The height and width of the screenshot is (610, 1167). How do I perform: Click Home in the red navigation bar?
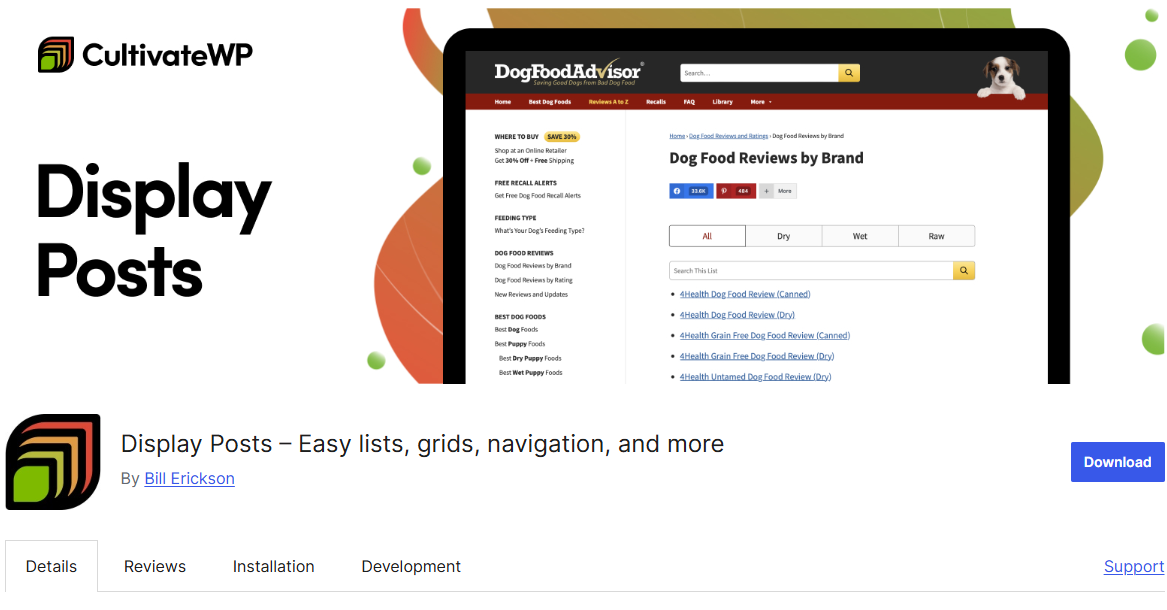(502, 102)
